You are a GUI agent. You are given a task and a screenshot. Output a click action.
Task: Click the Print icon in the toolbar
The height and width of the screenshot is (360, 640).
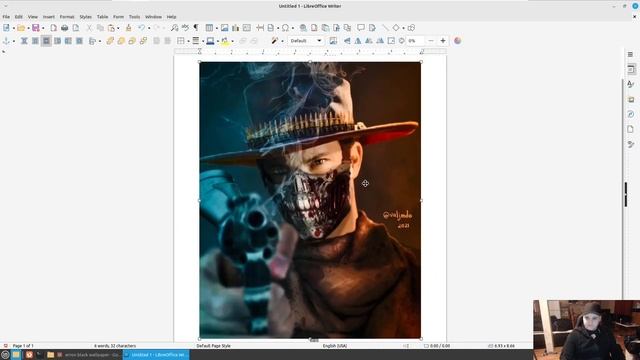coord(64,28)
